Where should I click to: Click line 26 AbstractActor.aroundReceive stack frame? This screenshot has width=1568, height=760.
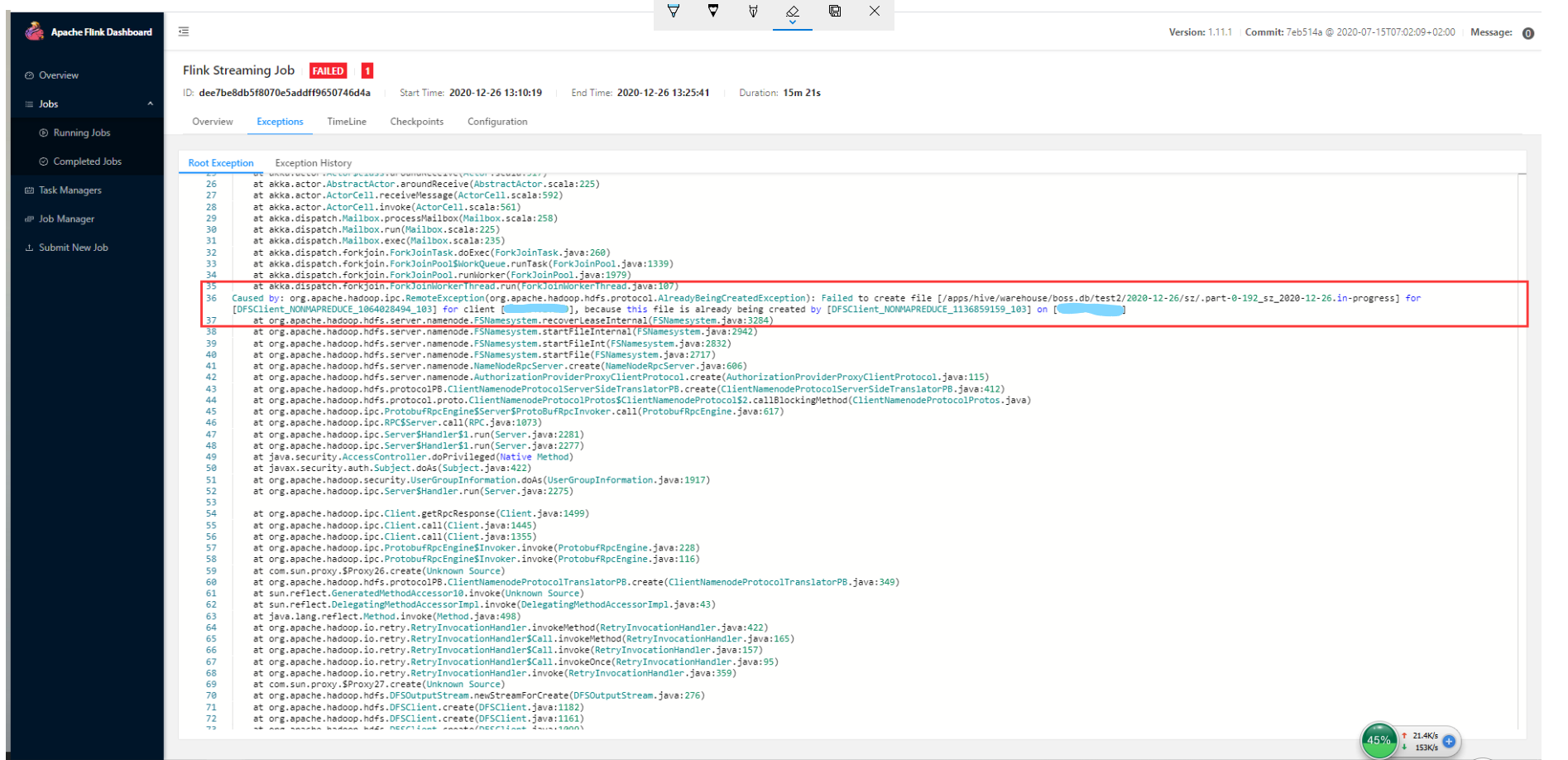click(426, 185)
